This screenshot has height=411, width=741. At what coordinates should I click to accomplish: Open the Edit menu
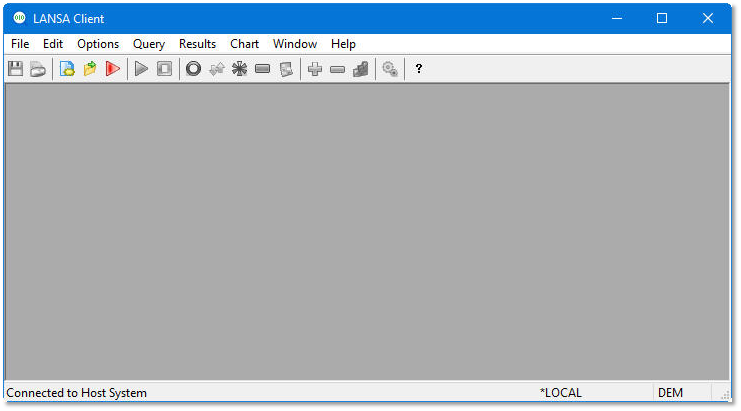(53, 44)
